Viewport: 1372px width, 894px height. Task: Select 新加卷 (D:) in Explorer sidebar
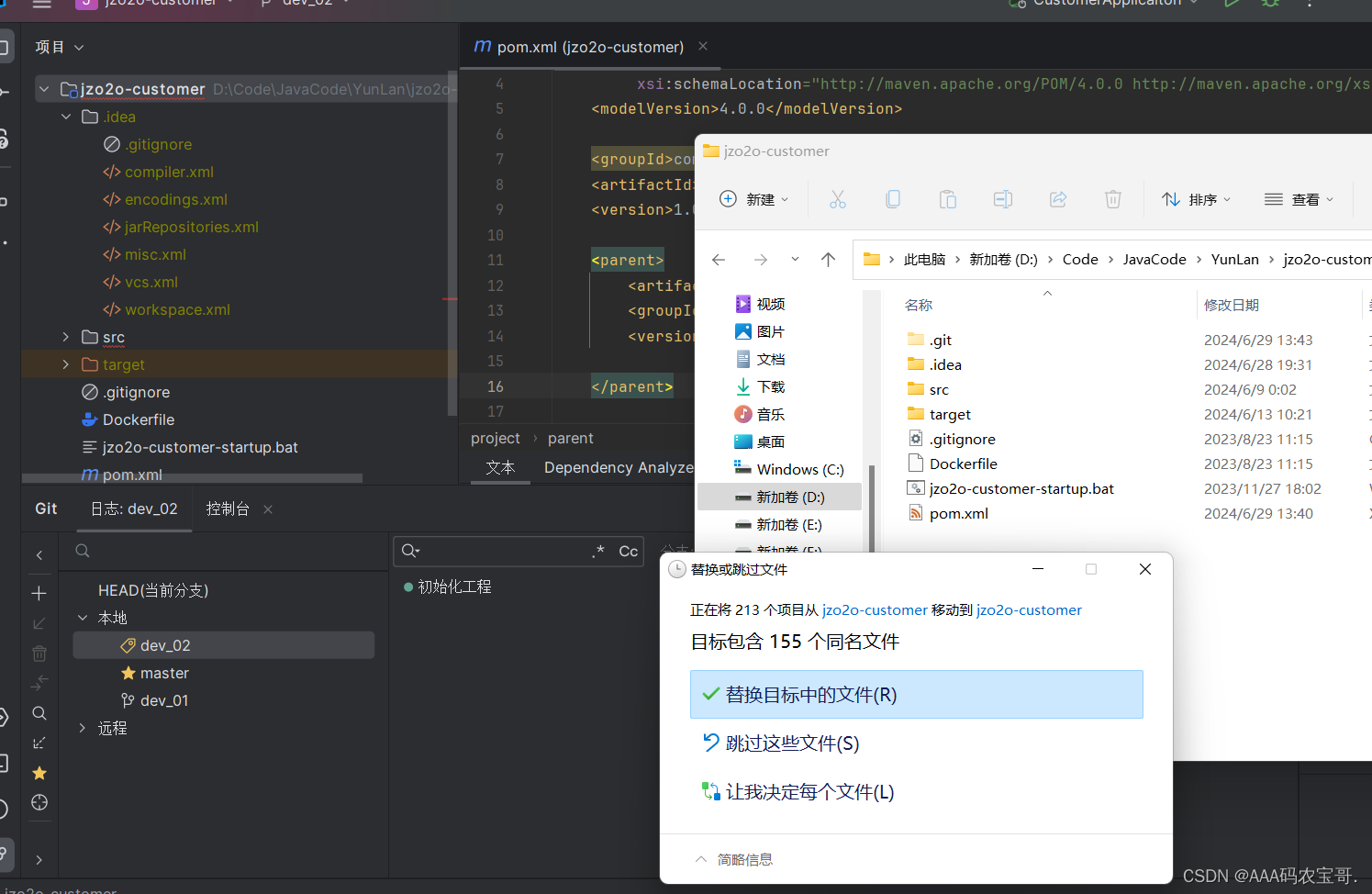pos(779,497)
